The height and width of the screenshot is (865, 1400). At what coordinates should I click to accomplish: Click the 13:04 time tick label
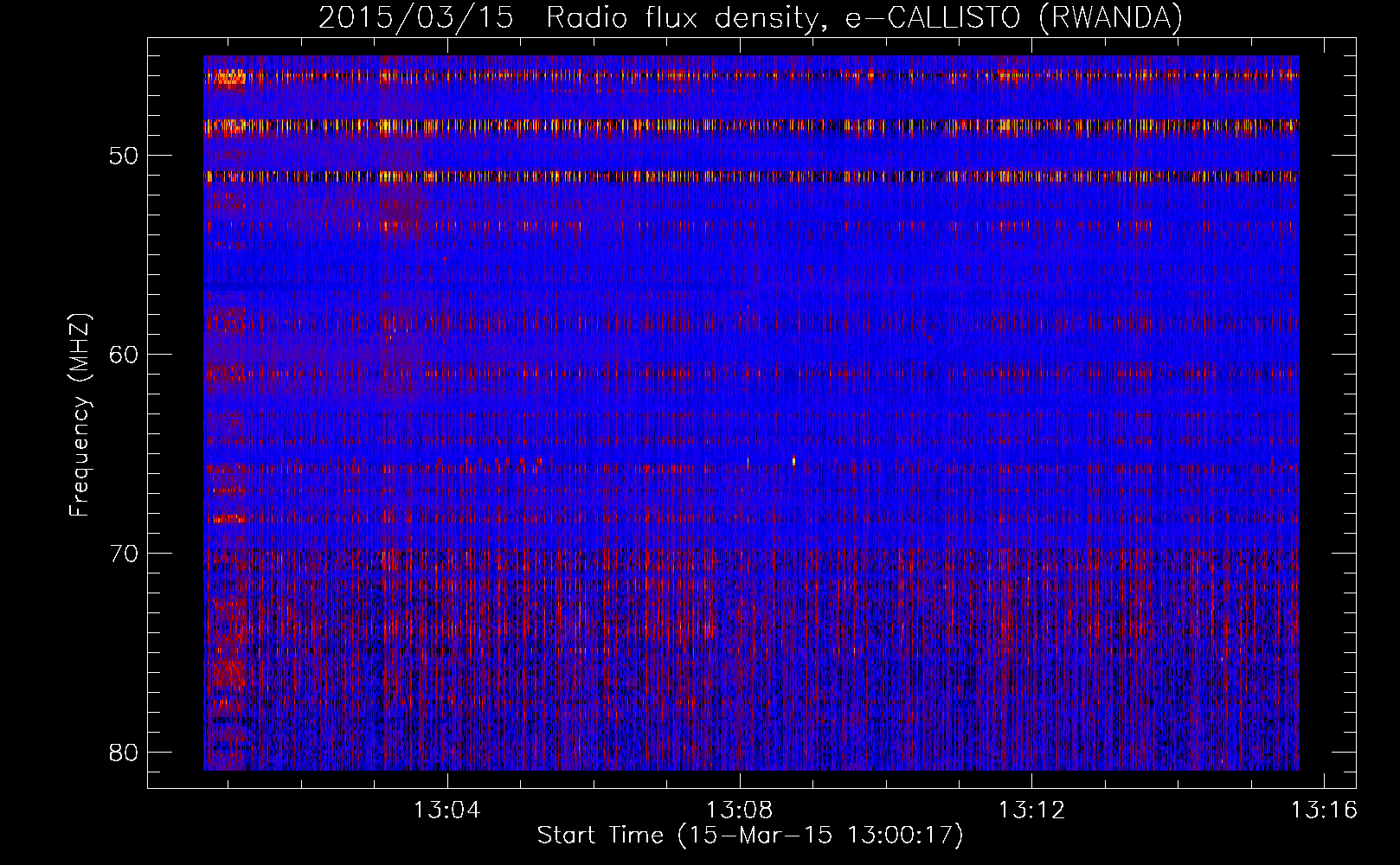pos(446,811)
